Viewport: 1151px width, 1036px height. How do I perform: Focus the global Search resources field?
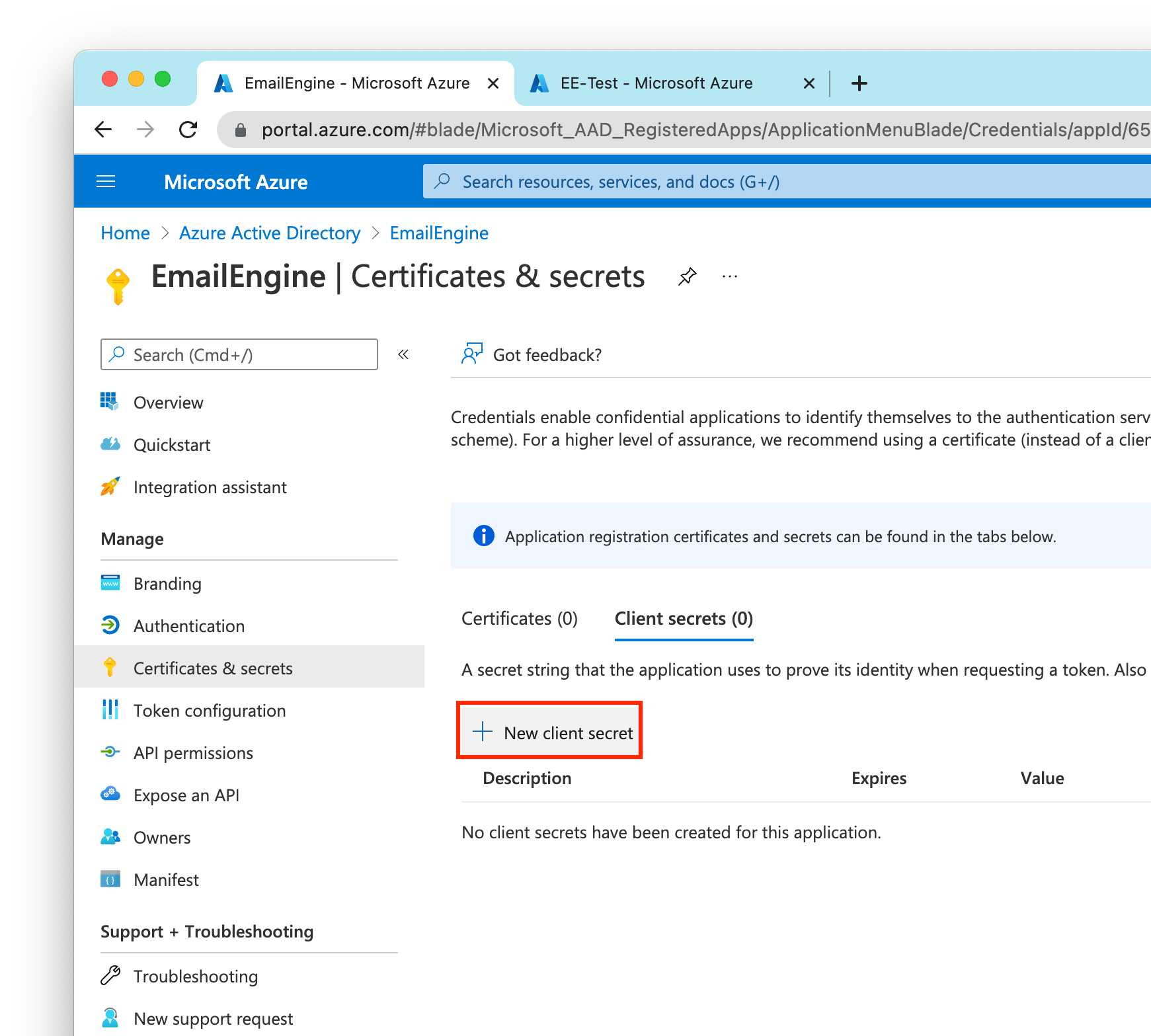click(787, 182)
